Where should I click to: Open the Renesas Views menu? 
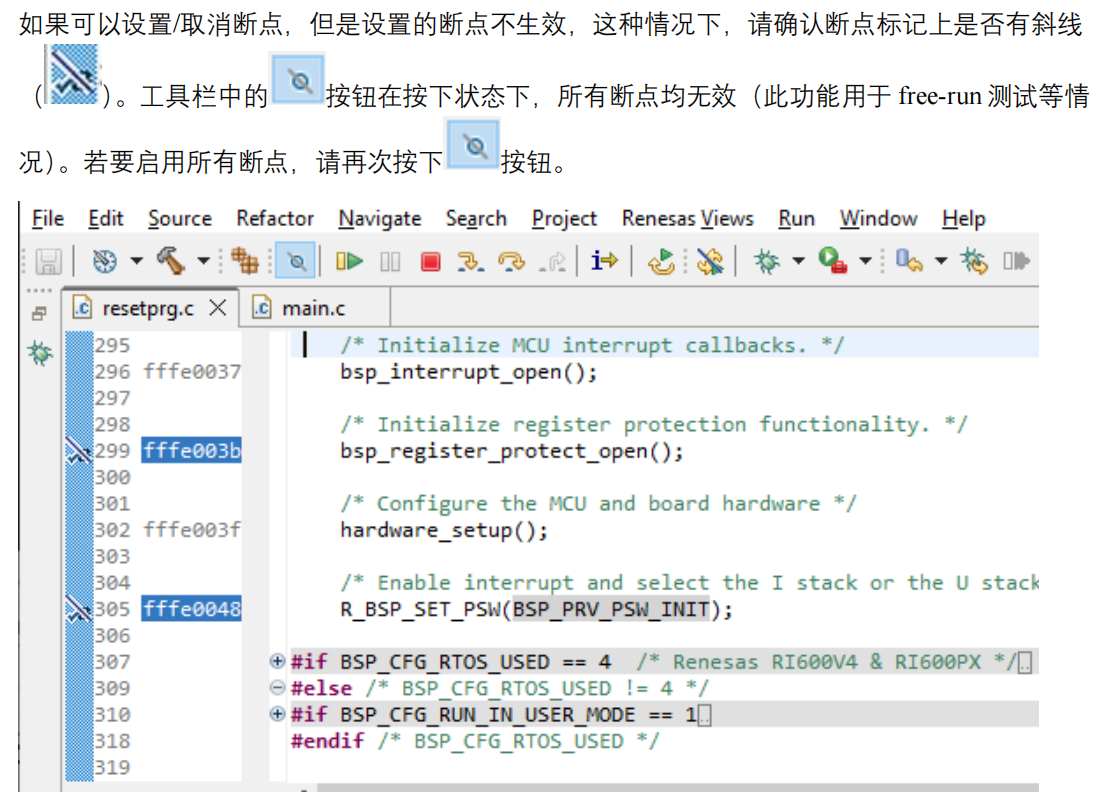point(688,219)
